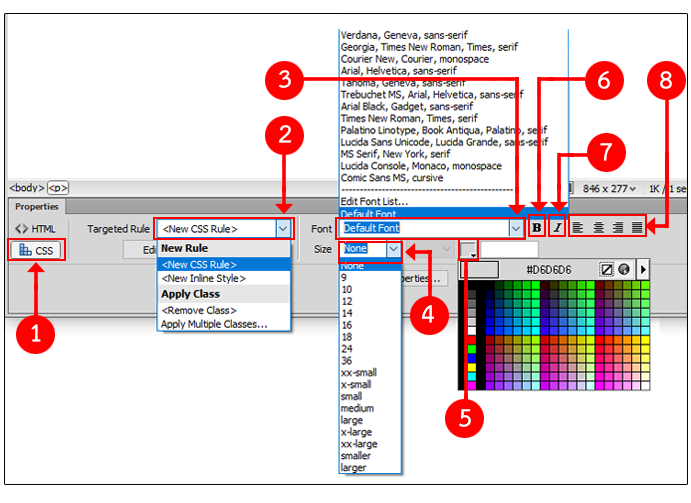The width and height of the screenshot is (691, 503).
Task: Toggle Italic text style
Action: (557, 228)
